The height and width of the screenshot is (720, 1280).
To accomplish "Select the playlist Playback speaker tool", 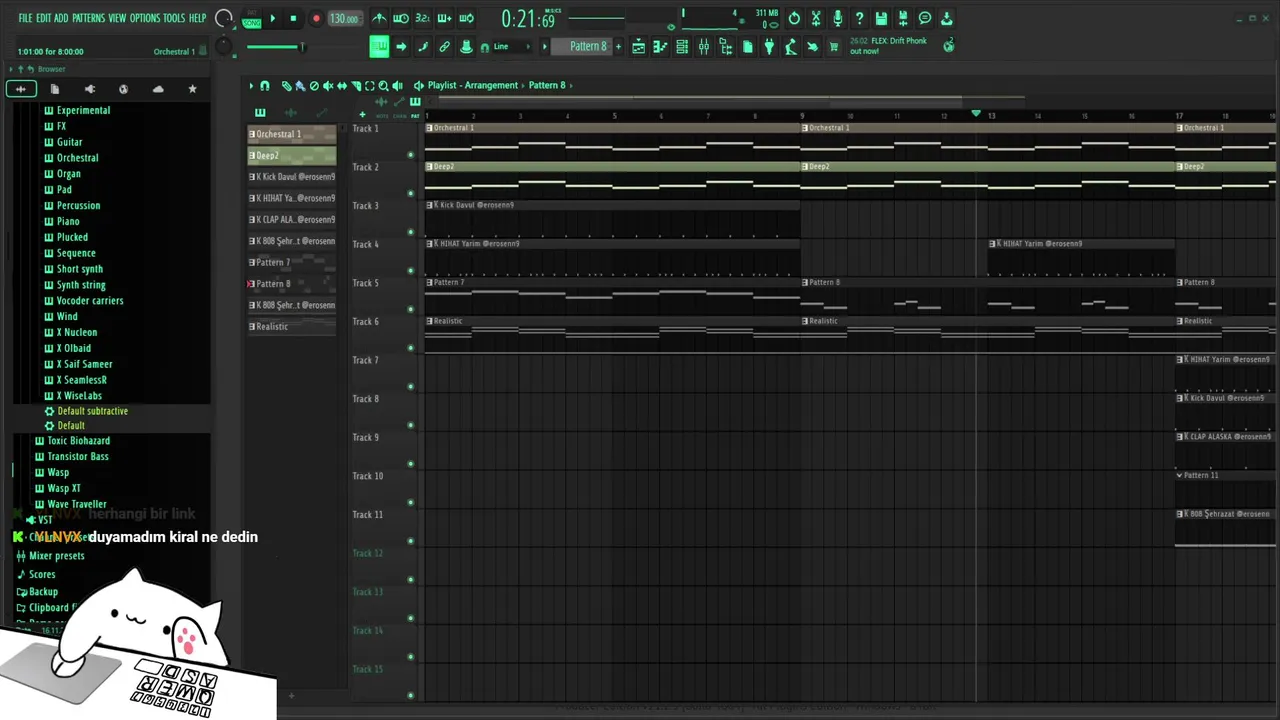I will (398, 86).
